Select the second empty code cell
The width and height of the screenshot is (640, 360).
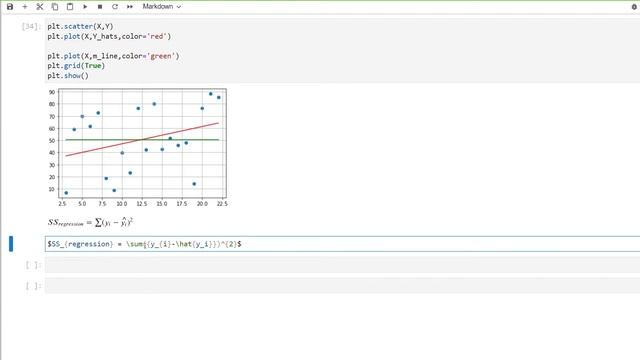coord(342,286)
